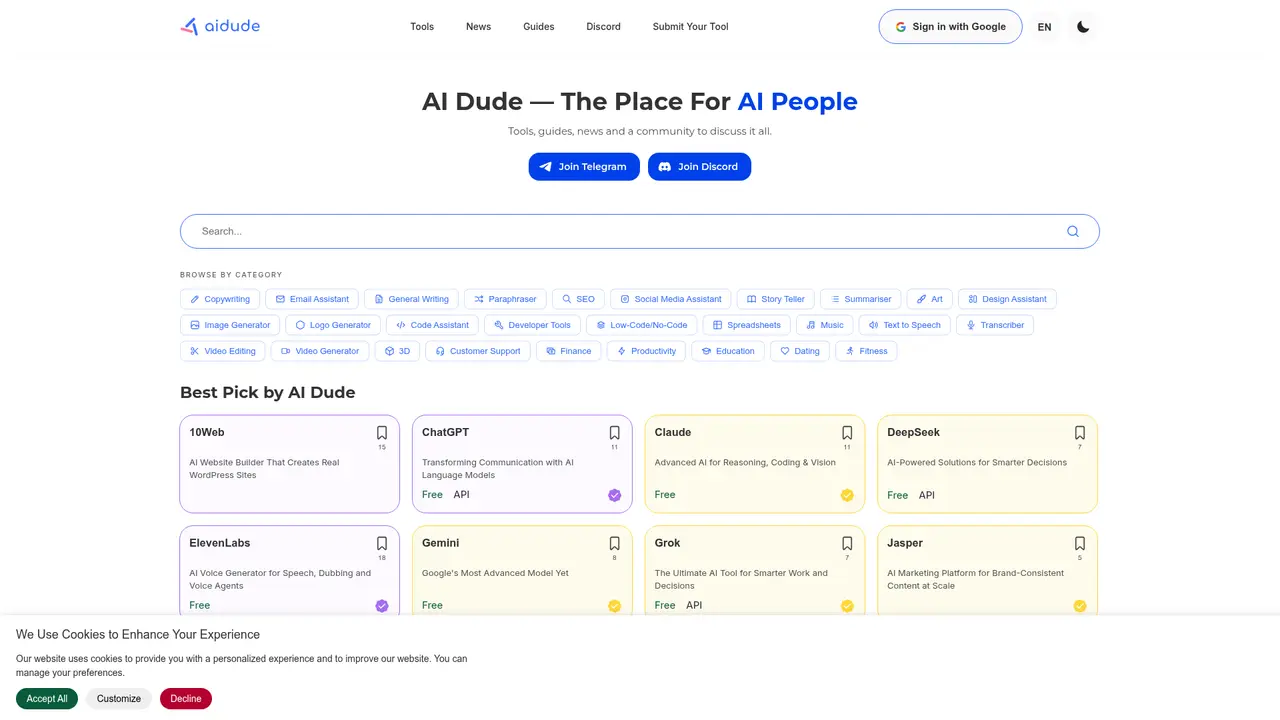Filter by Image Generator category

click(x=230, y=325)
